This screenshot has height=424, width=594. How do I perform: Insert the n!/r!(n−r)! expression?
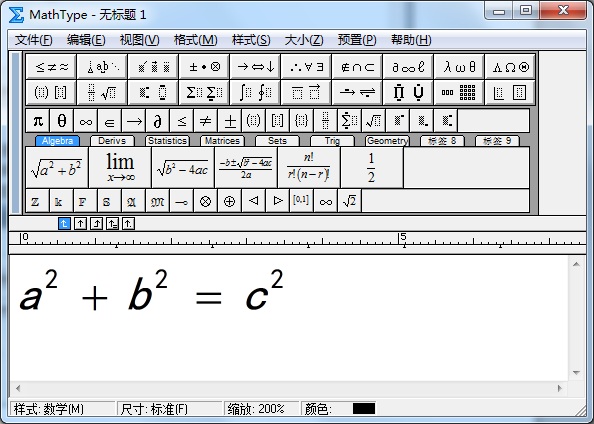click(x=309, y=167)
